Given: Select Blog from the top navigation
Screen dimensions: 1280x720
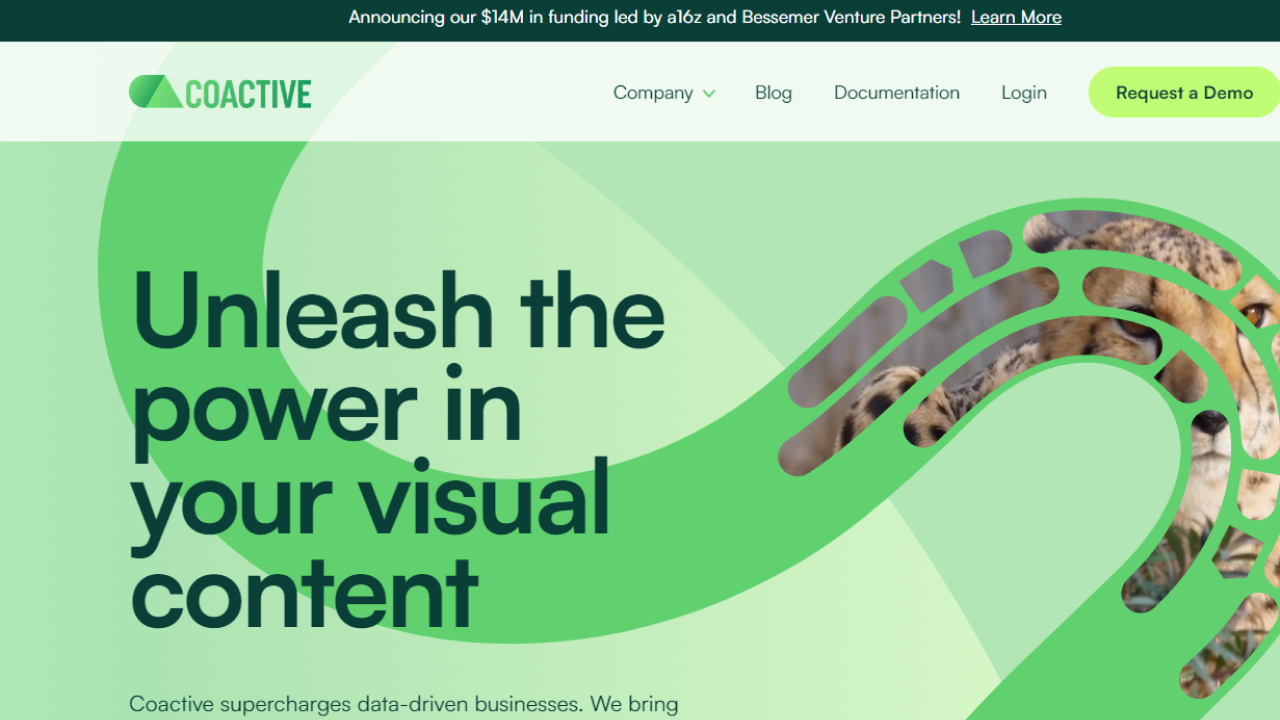Looking at the screenshot, I should point(773,93).
